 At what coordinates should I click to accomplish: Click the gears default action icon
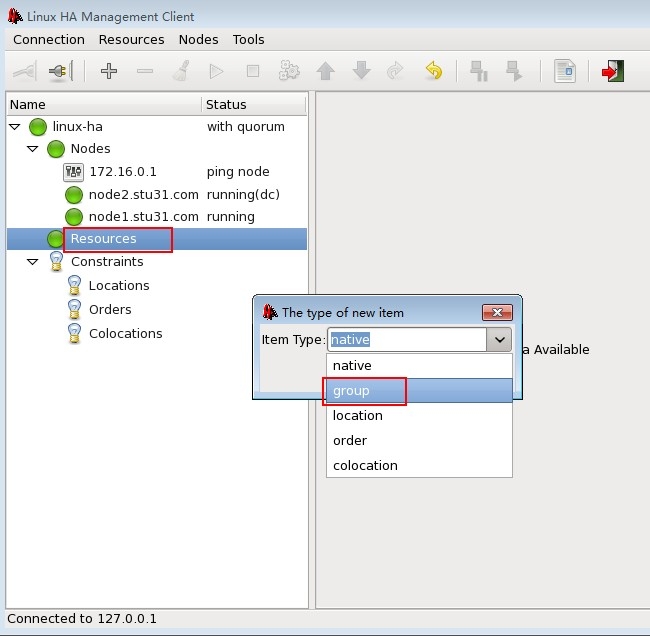[289, 70]
